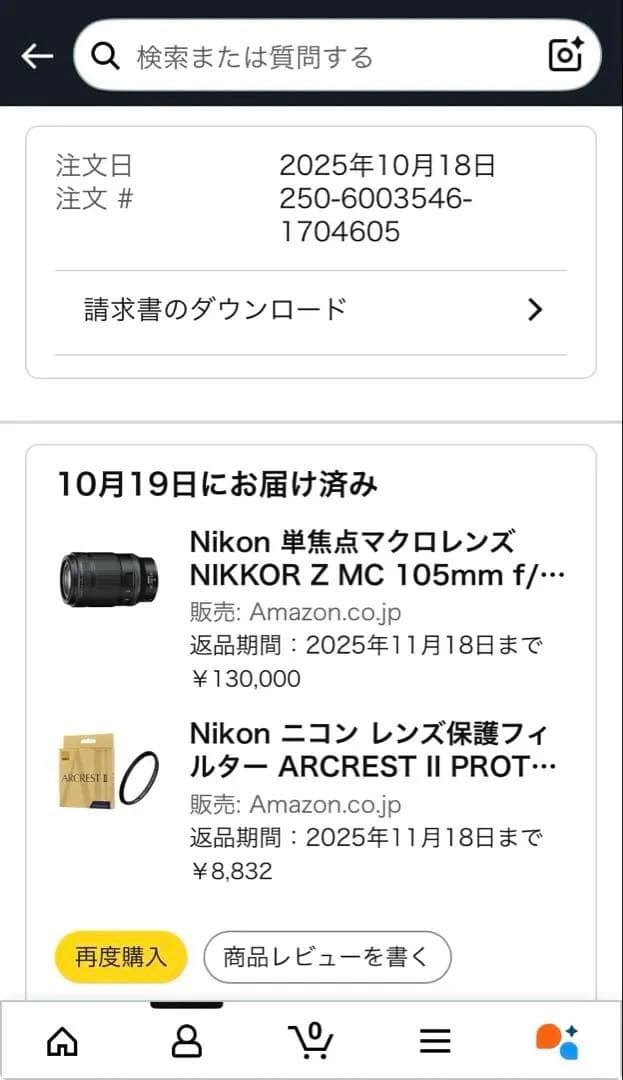
Task: Open the account profile icon
Action: point(186,1042)
